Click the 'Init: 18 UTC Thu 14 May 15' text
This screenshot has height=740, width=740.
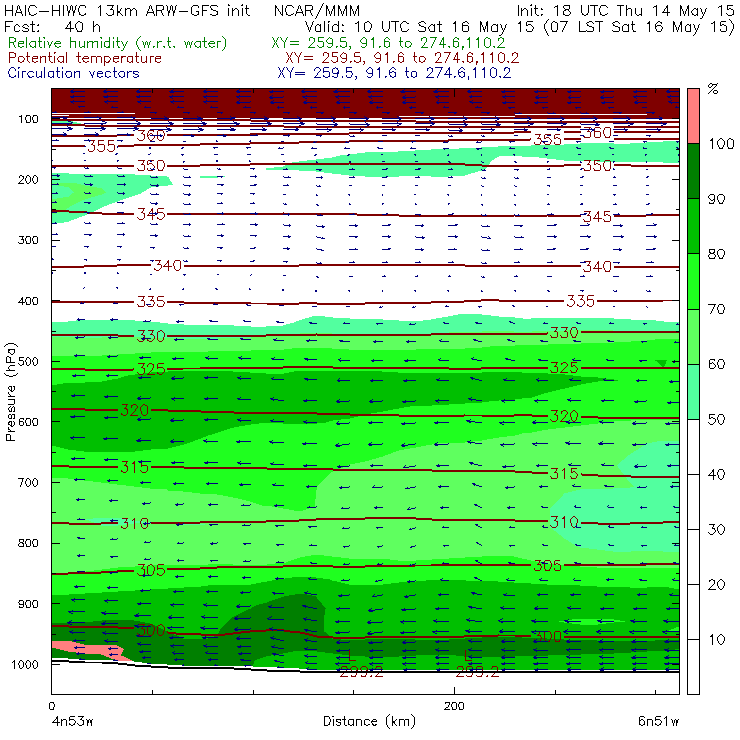(625, 11)
